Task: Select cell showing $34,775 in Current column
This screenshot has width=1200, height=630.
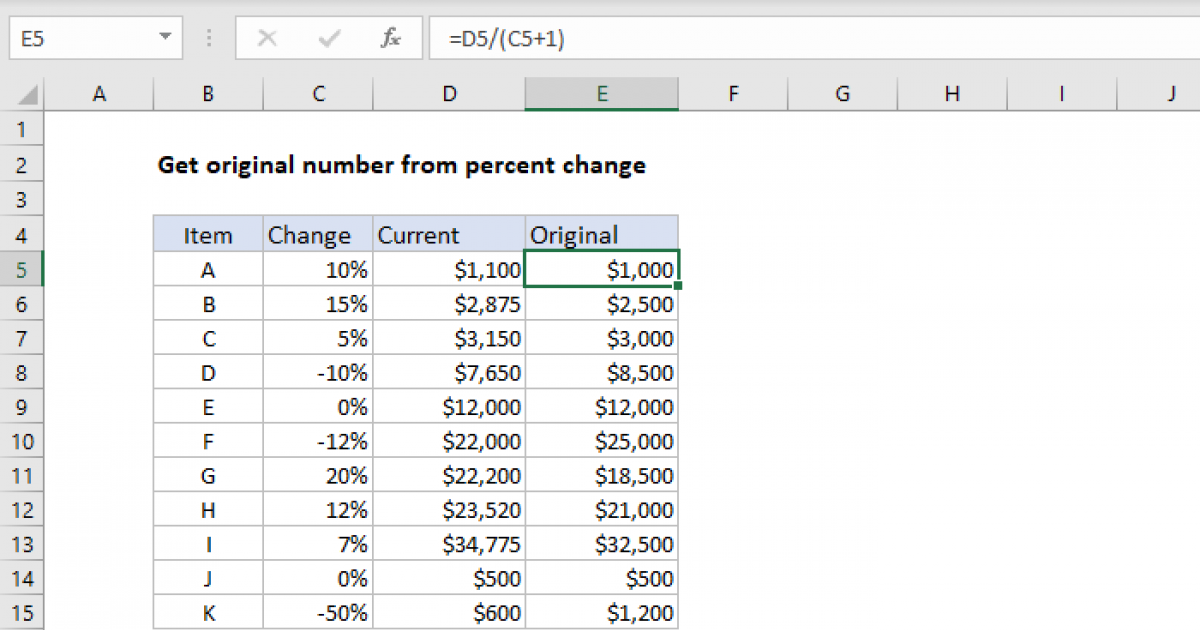Action: tap(449, 544)
